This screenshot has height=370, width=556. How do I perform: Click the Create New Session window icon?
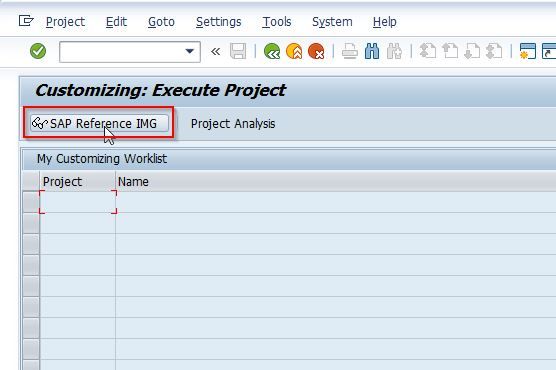[528, 51]
